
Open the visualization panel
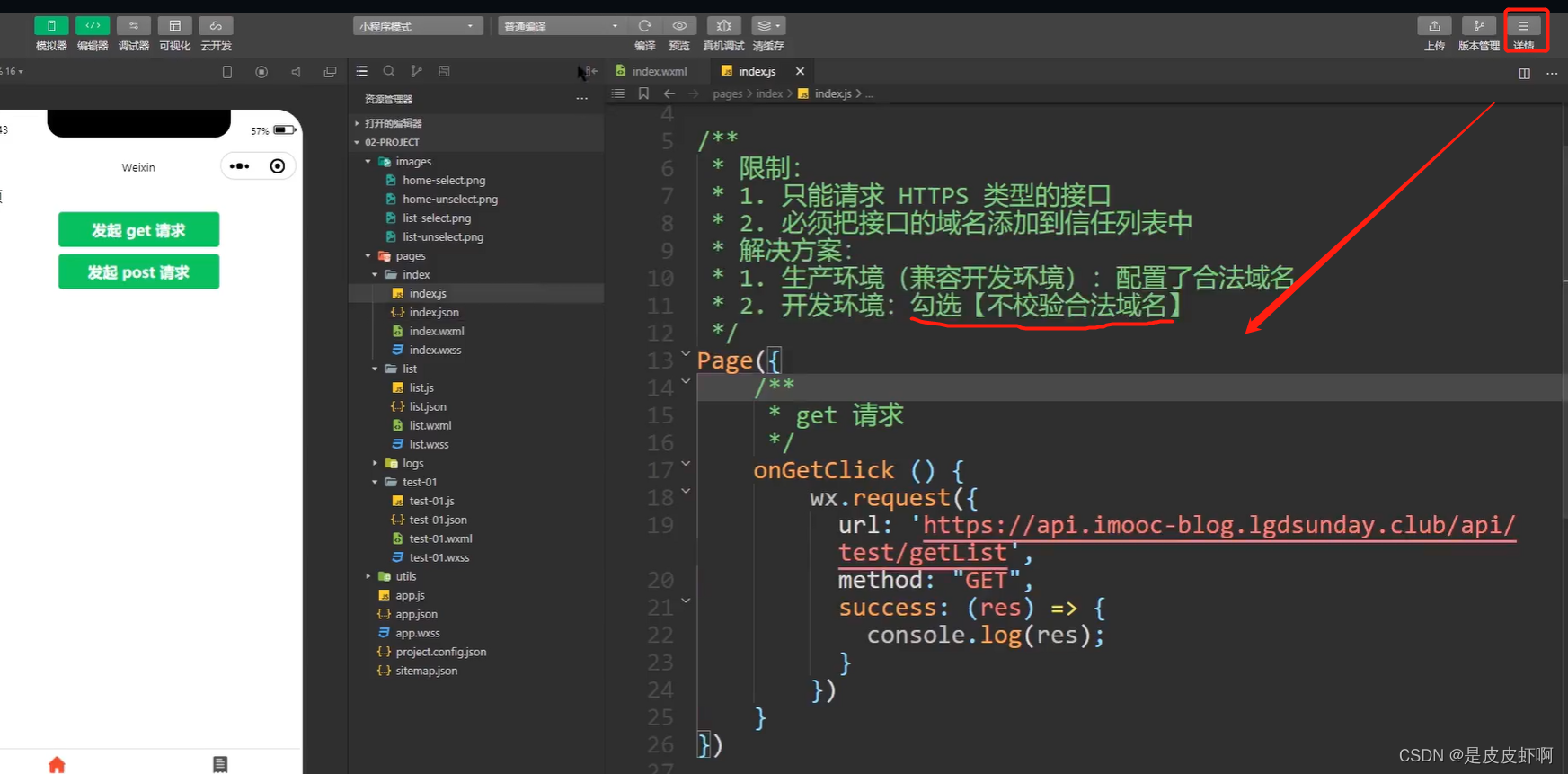coord(174,26)
